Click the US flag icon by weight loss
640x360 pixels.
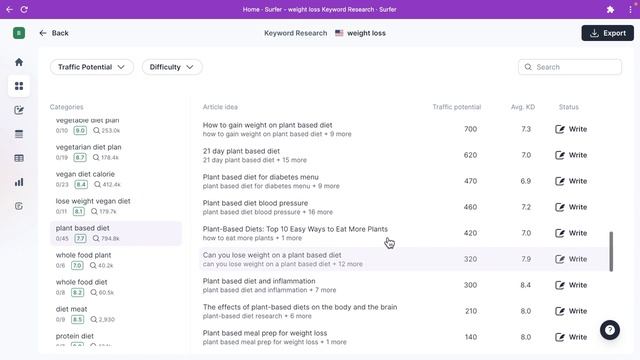[x=339, y=33]
